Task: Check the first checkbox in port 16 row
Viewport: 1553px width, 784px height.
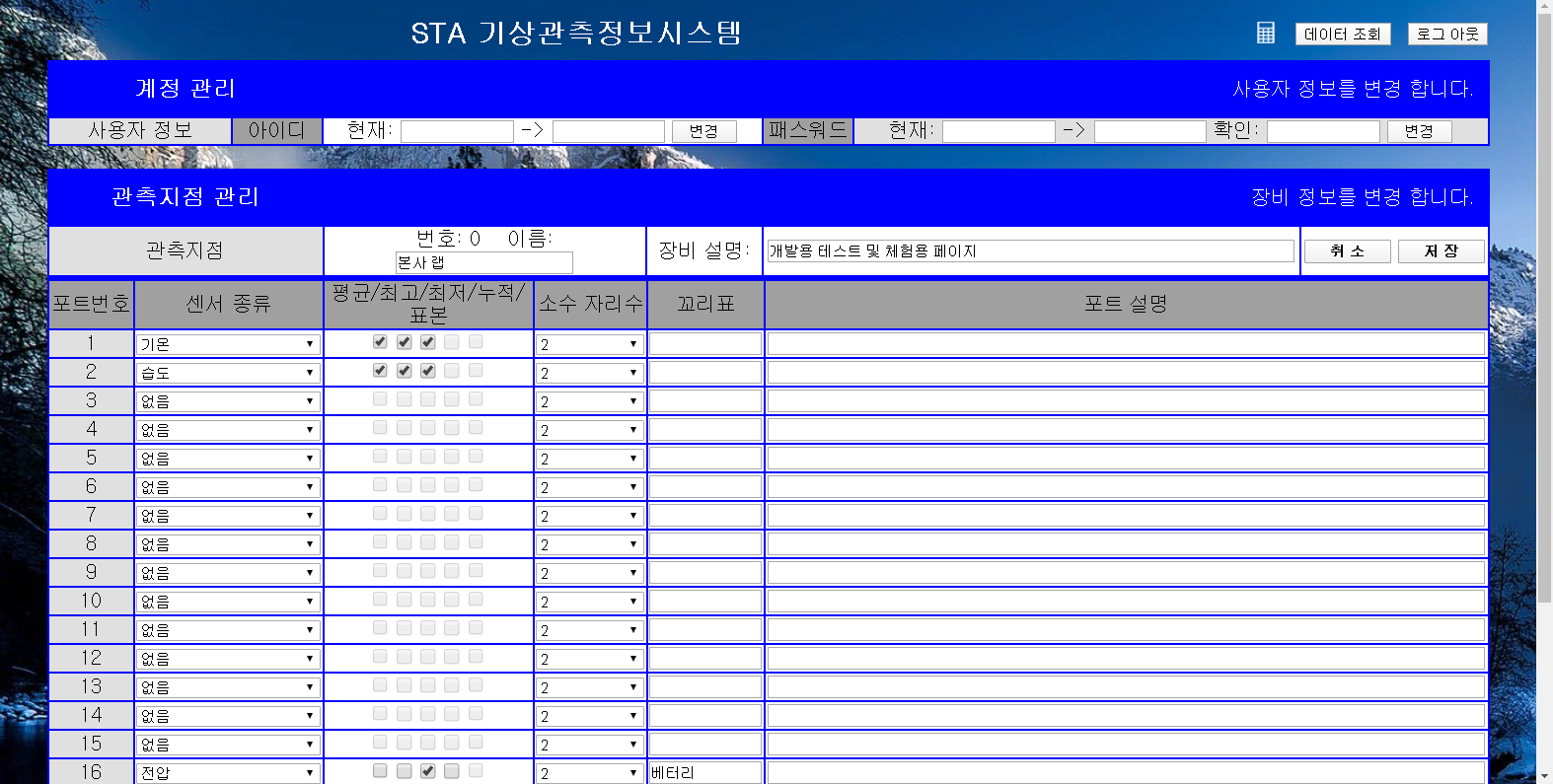Action: [380, 771]
